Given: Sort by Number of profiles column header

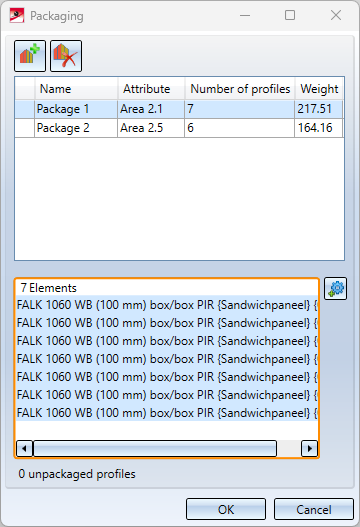Looking at the screenshot, I should 240,89.
